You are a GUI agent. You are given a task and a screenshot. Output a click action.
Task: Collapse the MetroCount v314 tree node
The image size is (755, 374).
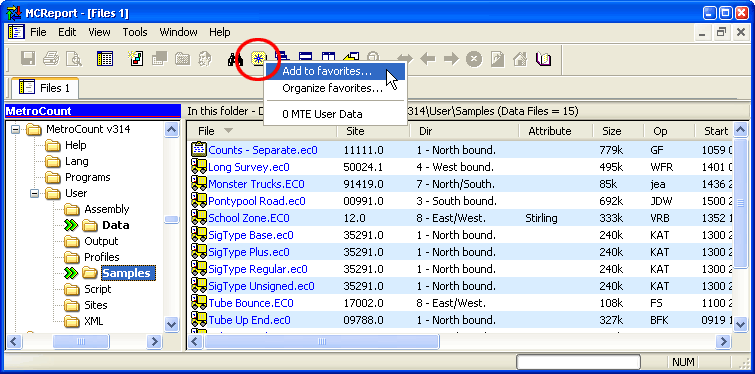tap(16, 129)
